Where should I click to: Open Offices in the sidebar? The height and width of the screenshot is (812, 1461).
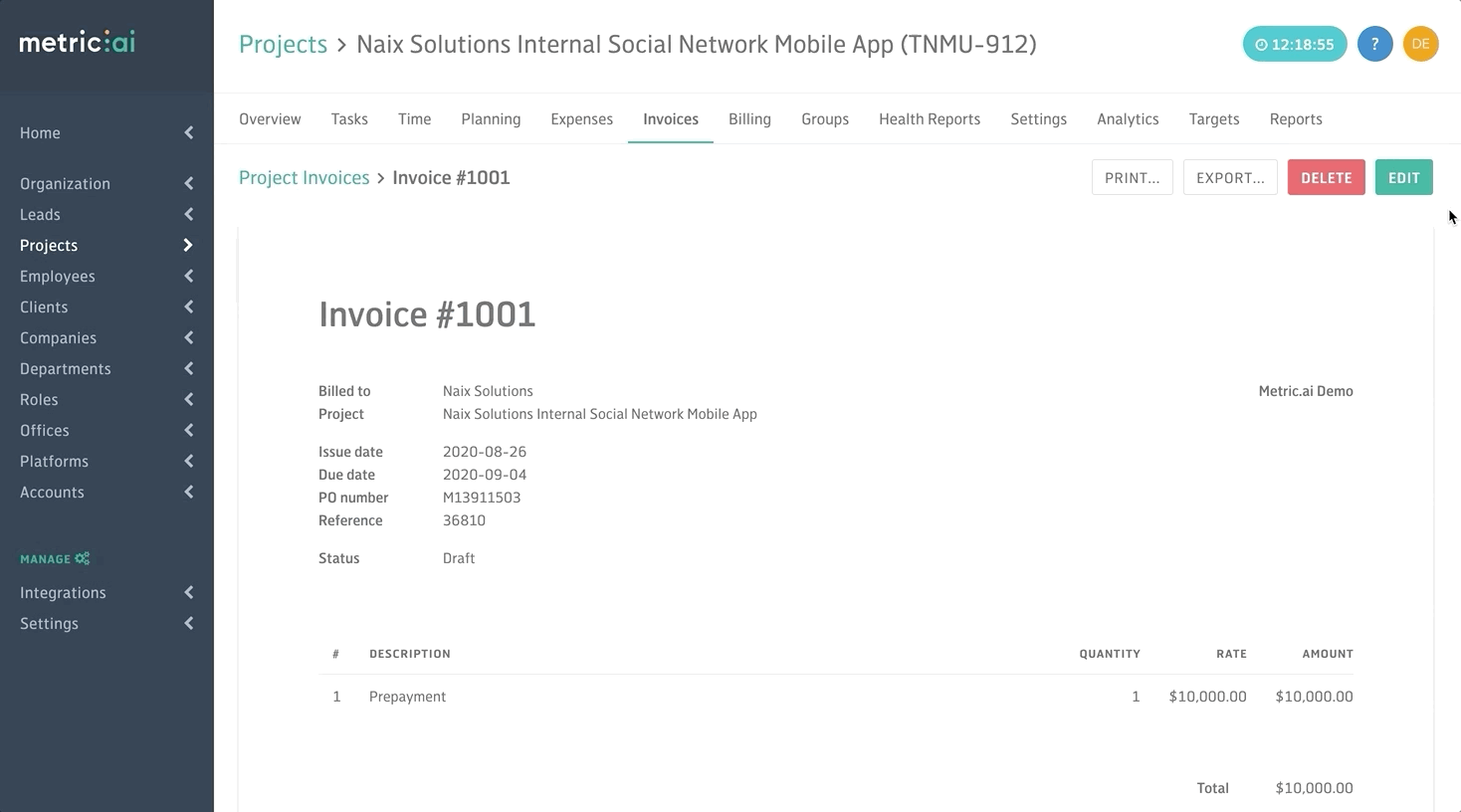pyautogui.click(x=45, y=430)
